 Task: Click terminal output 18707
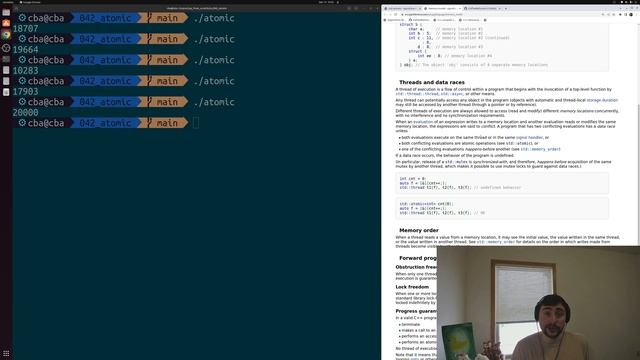[25, 29]
